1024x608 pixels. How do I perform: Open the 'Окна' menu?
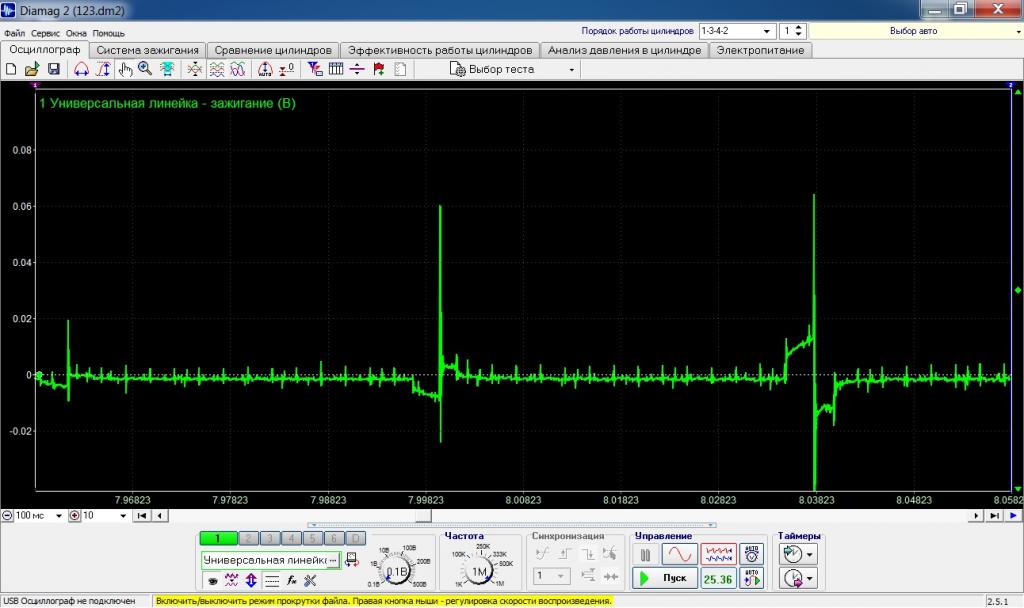(x=76, y=33)
